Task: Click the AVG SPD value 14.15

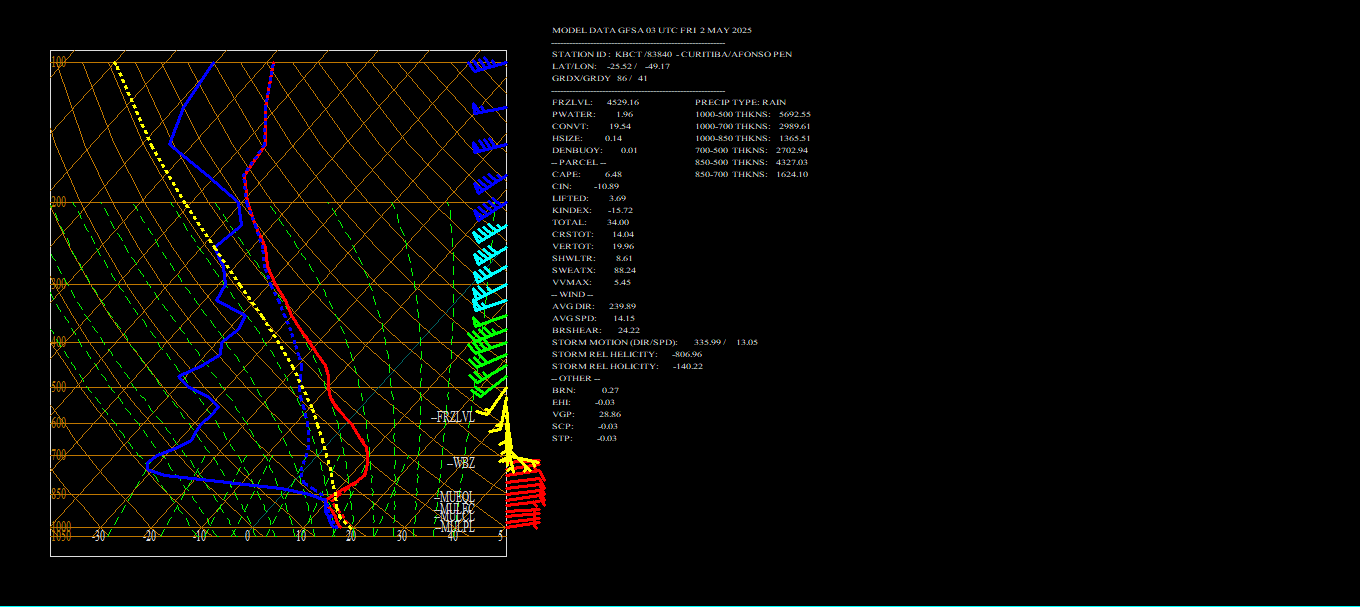Action: 624,318
